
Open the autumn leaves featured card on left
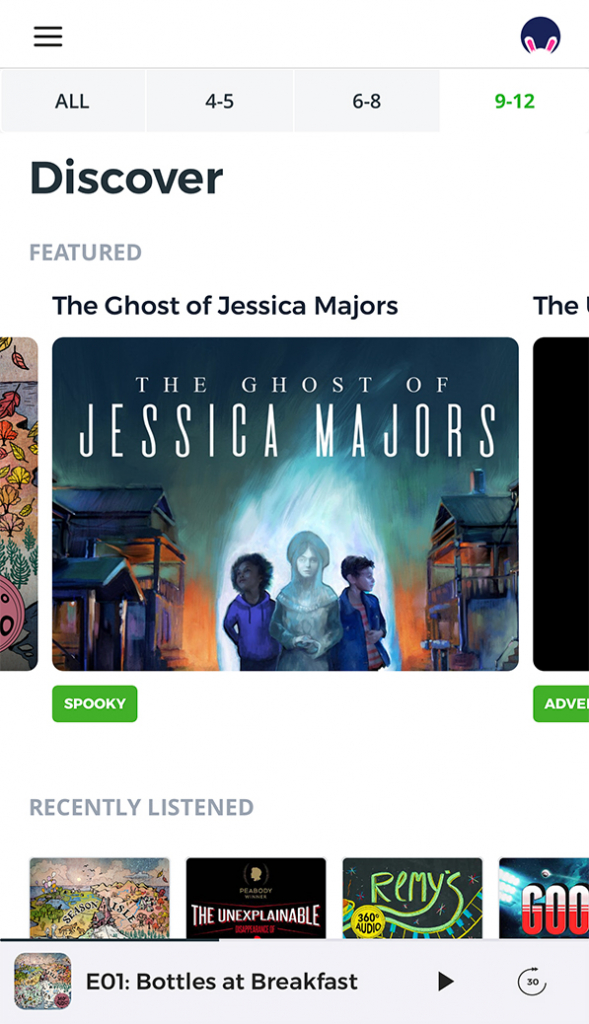(19, 504)
